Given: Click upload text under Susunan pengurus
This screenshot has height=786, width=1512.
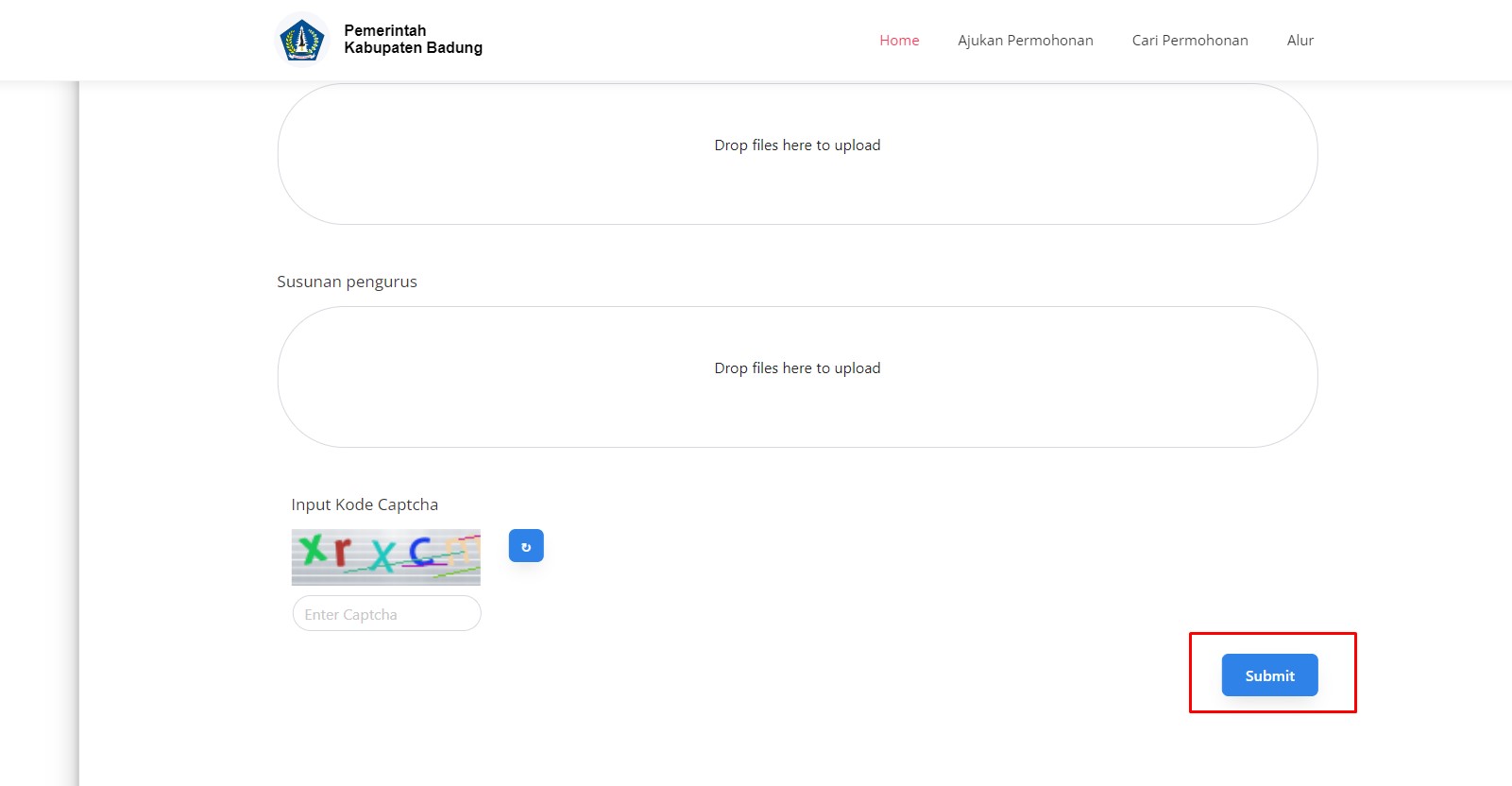Looking at the screenshot, I should tap(797, 368).
